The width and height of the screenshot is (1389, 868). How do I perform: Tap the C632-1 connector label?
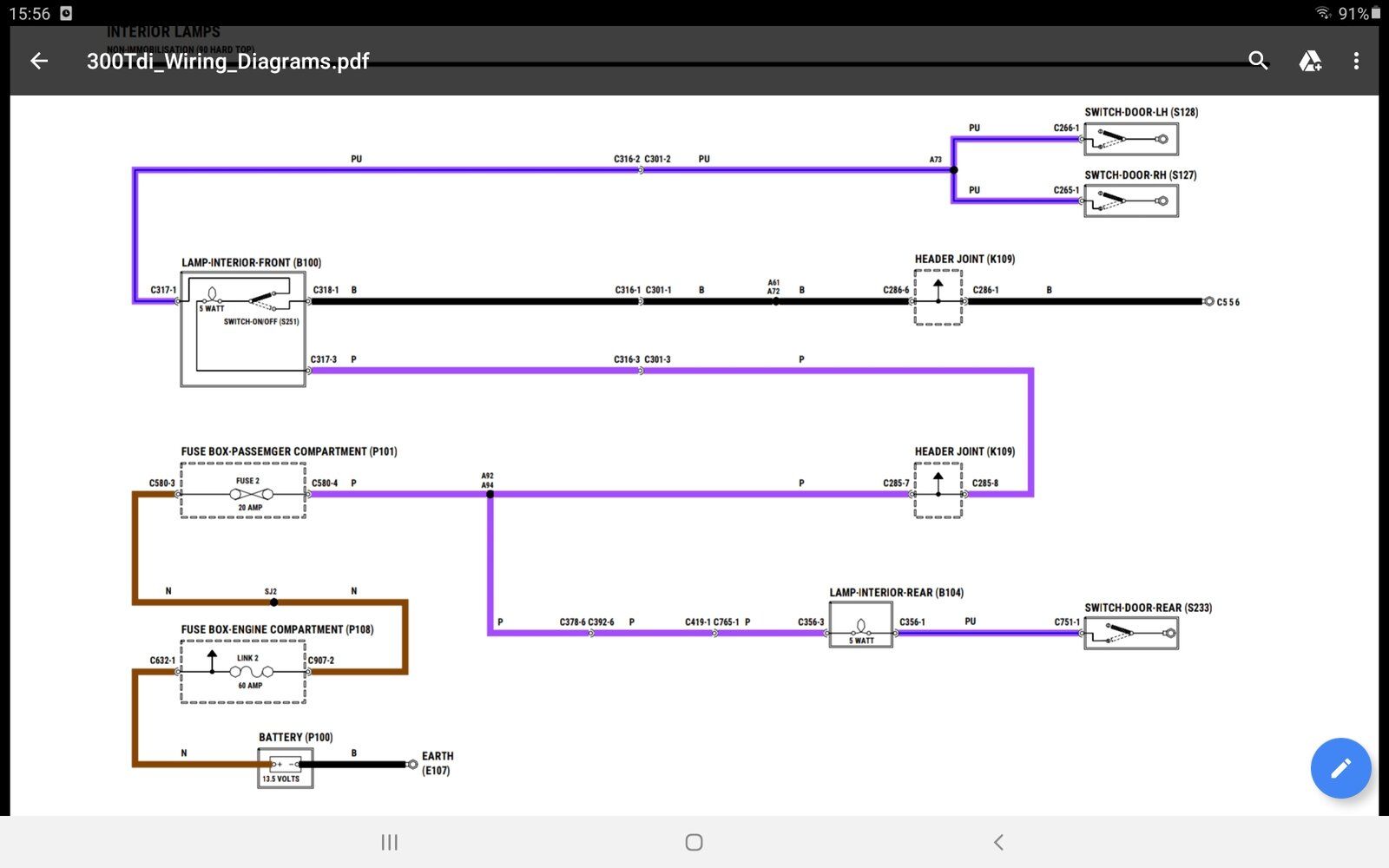(162, 661)
